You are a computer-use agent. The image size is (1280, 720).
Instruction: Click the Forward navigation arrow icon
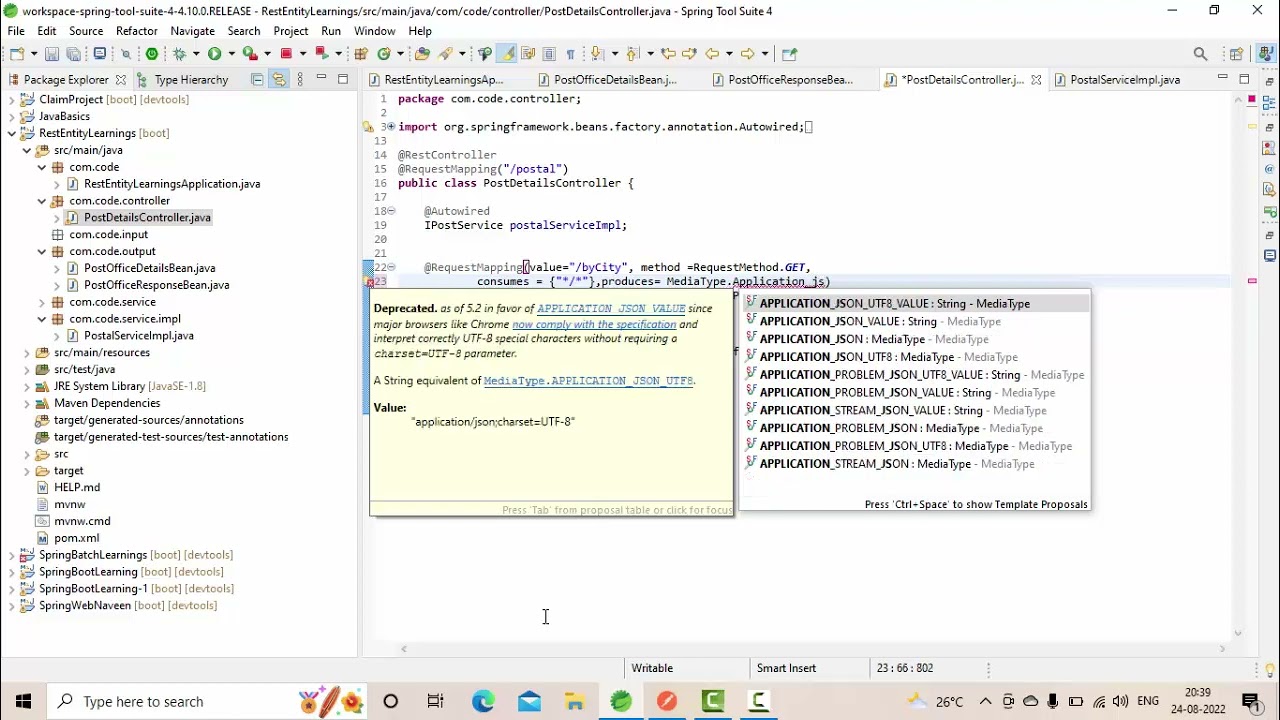point(747,53)
